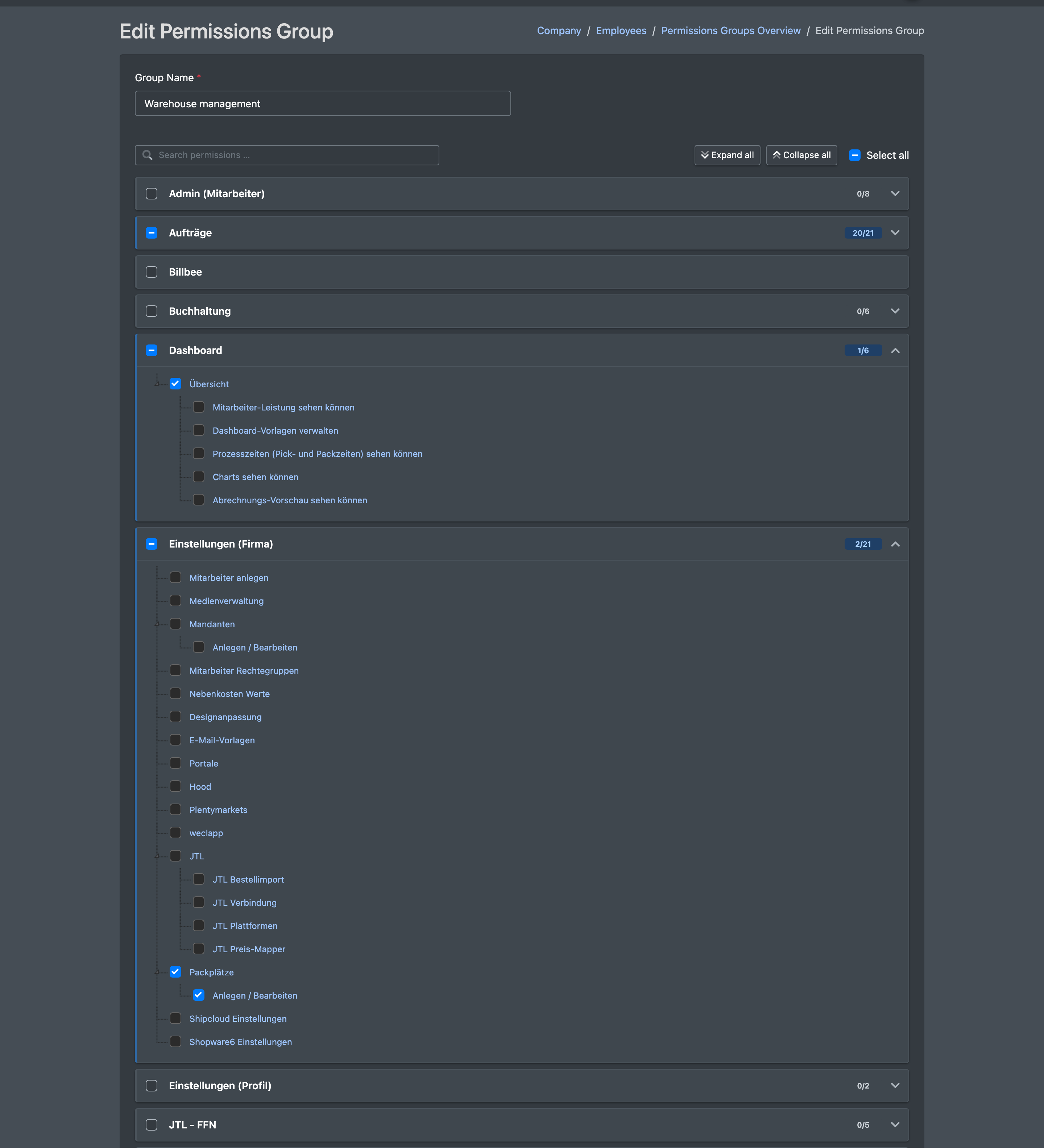Screen dimensions: 1044x1148
Task: Check the Mandanten permission checkbox
Action: [175, 624]
